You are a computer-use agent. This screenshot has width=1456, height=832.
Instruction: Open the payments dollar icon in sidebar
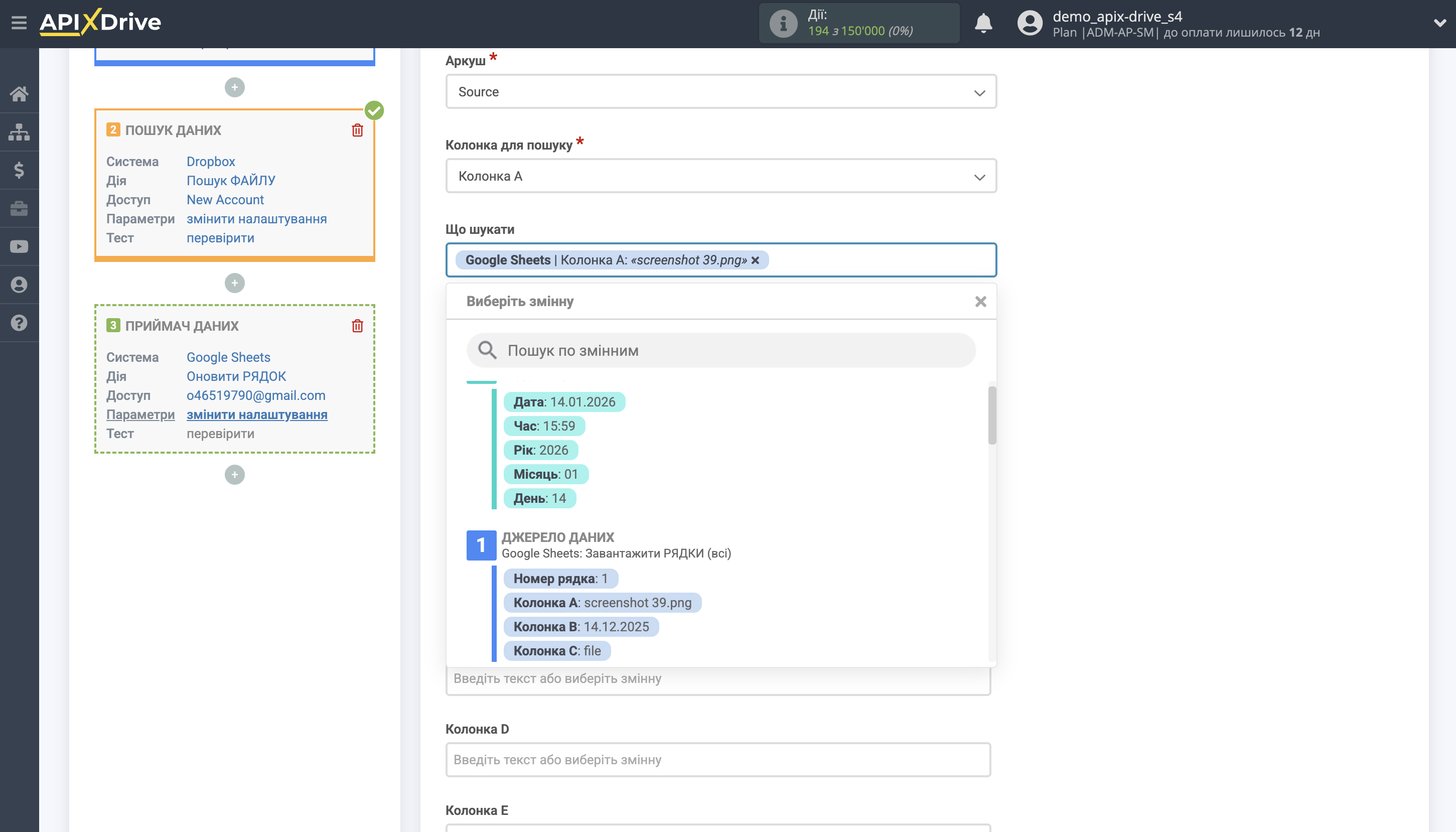point(19,170)
